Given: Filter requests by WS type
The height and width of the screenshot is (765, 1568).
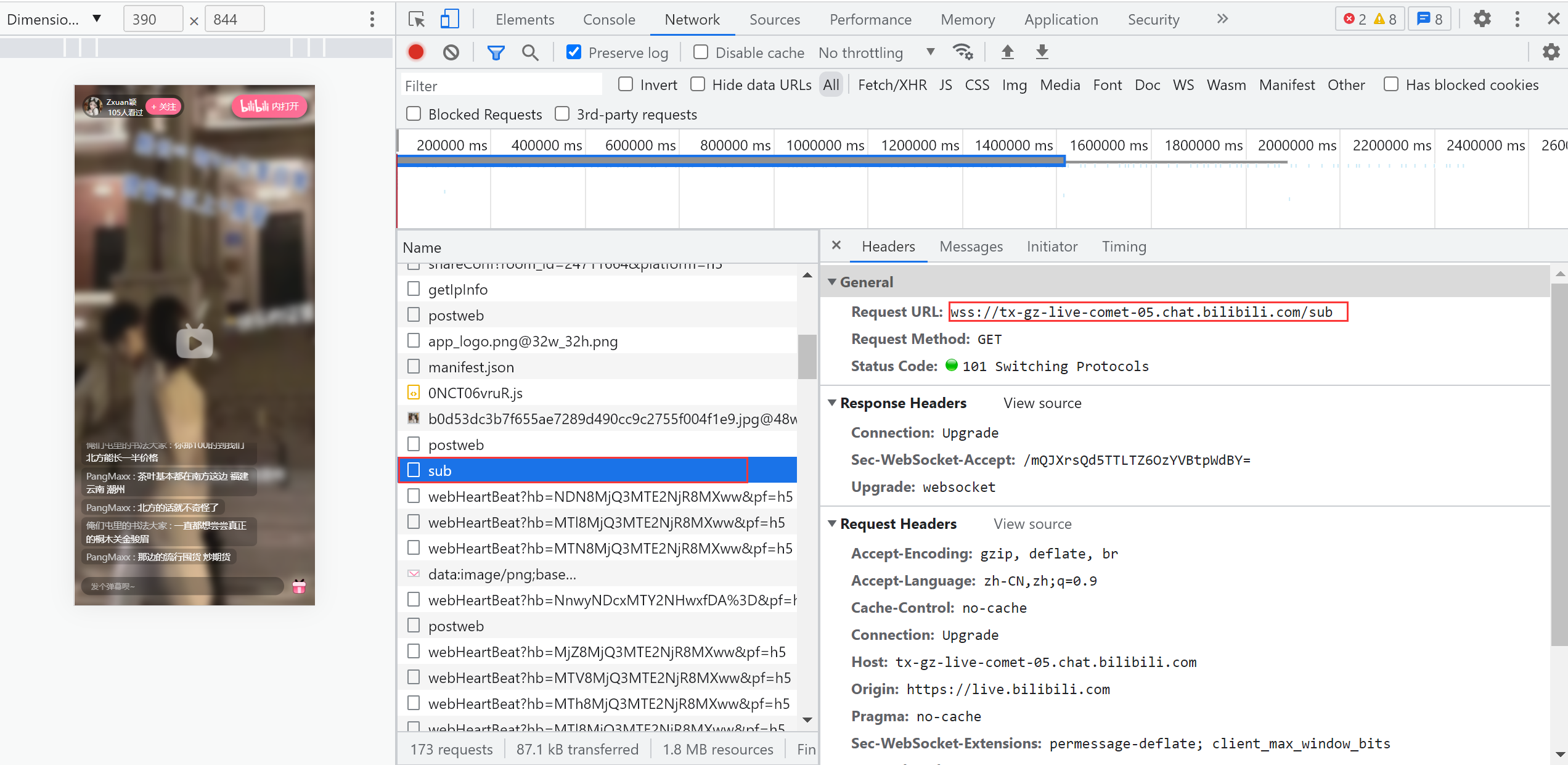Looking at the screenshot, I should [x=1183, y=84].
